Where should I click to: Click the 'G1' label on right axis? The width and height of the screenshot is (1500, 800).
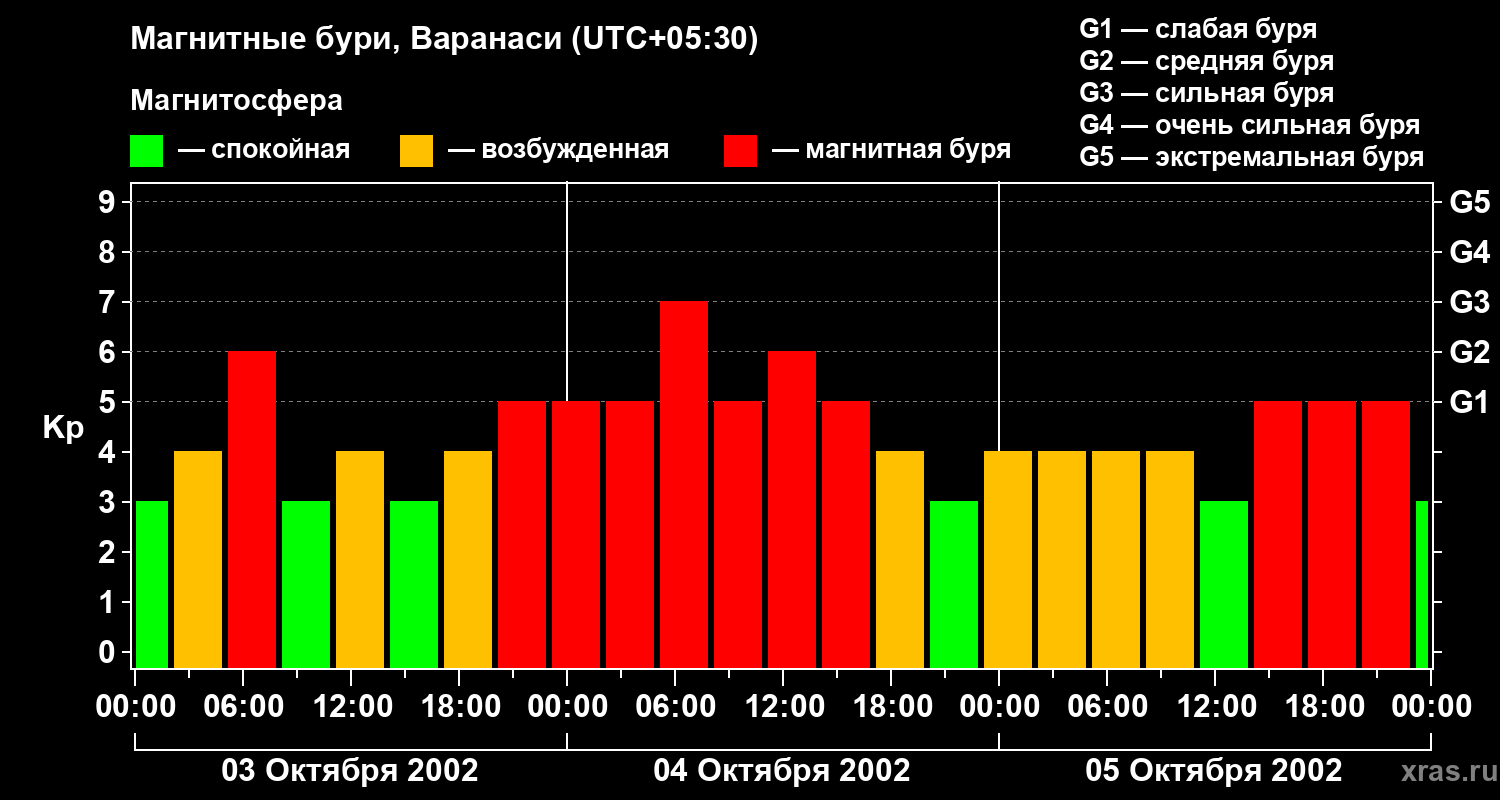pyautogui.click(x=1469, y=402)
